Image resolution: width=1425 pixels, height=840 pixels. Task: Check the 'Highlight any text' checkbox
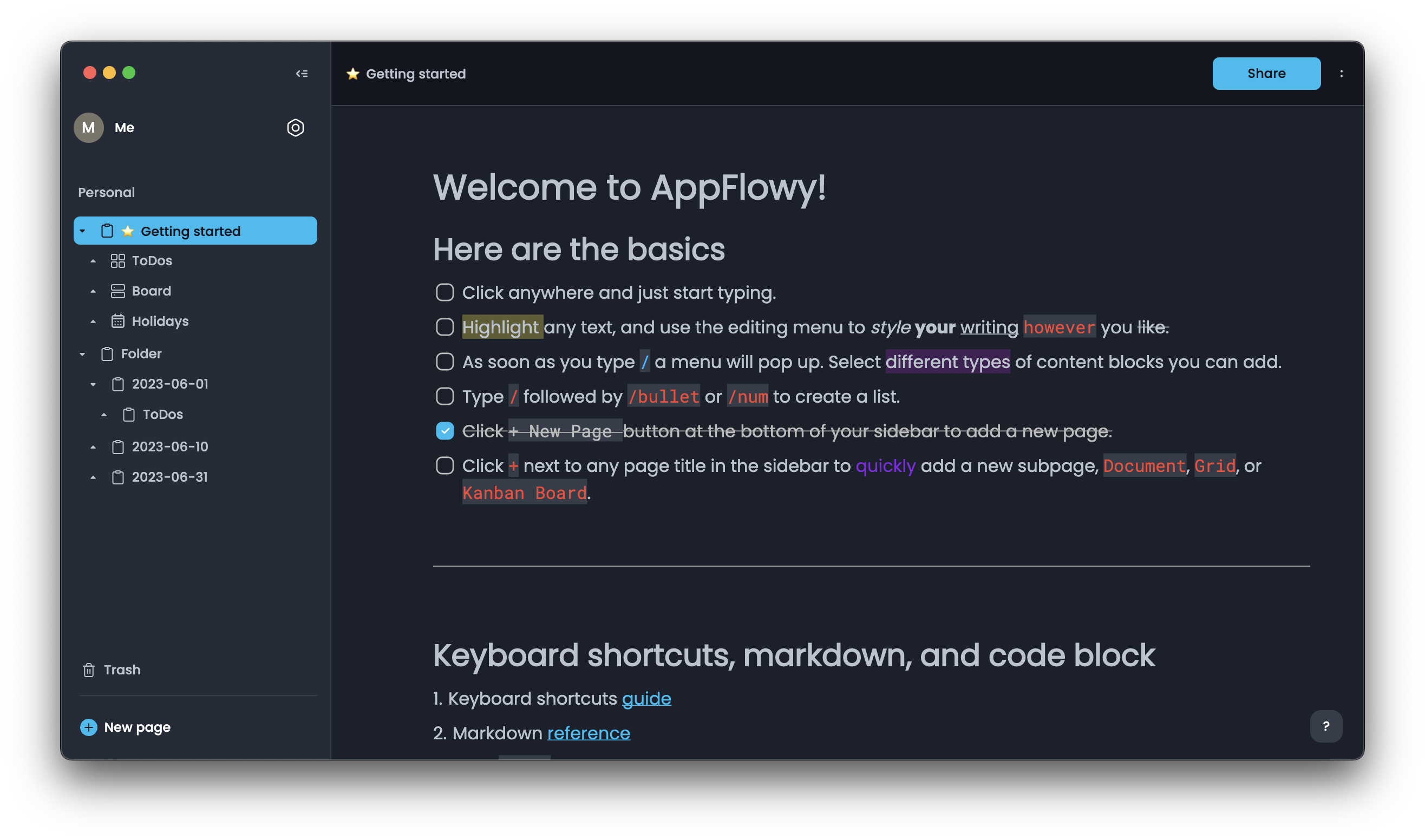tap(445, 327)
